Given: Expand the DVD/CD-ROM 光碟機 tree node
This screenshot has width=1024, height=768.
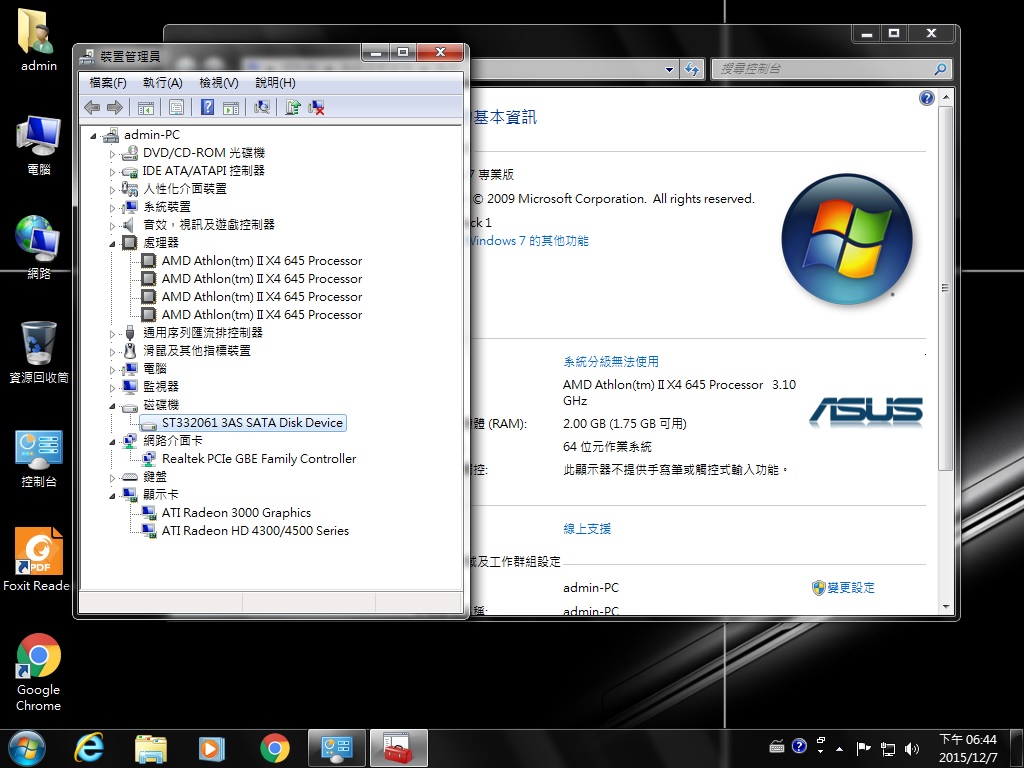Looking at the screenshot, I should click(113, 154).
